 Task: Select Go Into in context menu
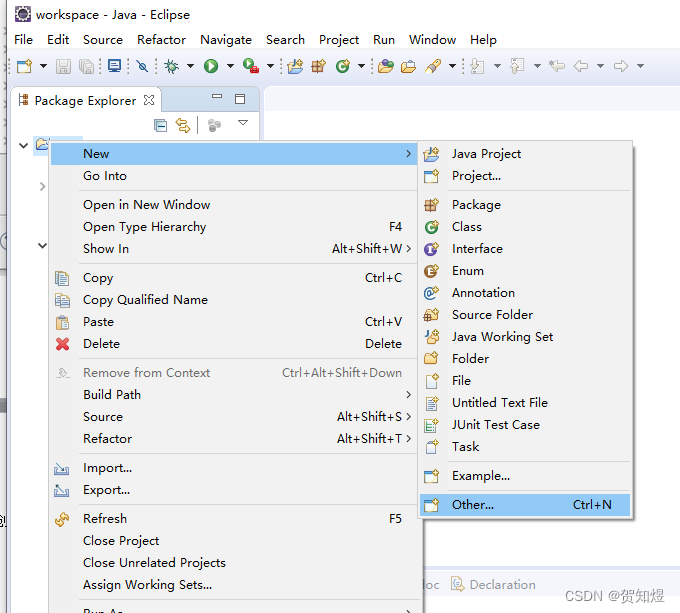(x=234, y=176)
